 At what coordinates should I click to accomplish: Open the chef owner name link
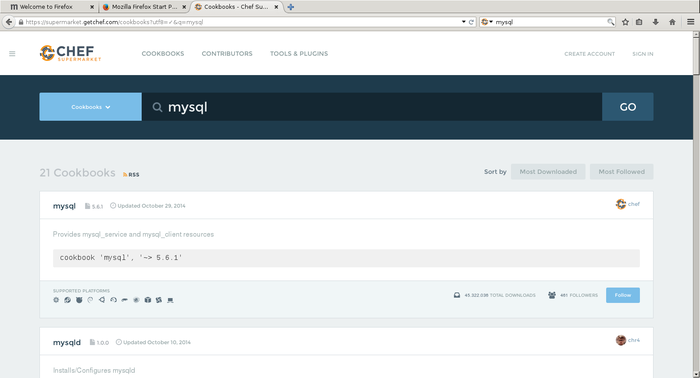tap(634, 204)
